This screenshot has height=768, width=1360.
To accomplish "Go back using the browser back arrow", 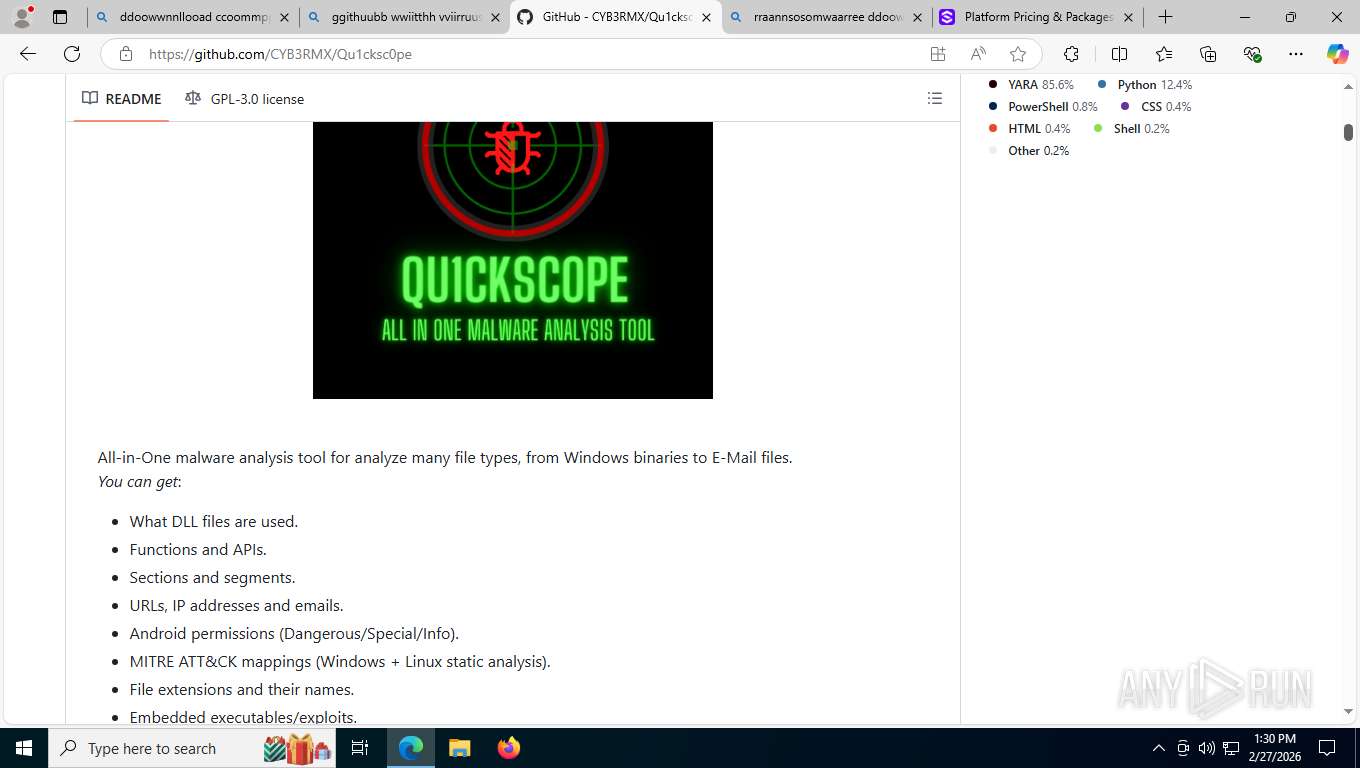I will tap(28, 54).
